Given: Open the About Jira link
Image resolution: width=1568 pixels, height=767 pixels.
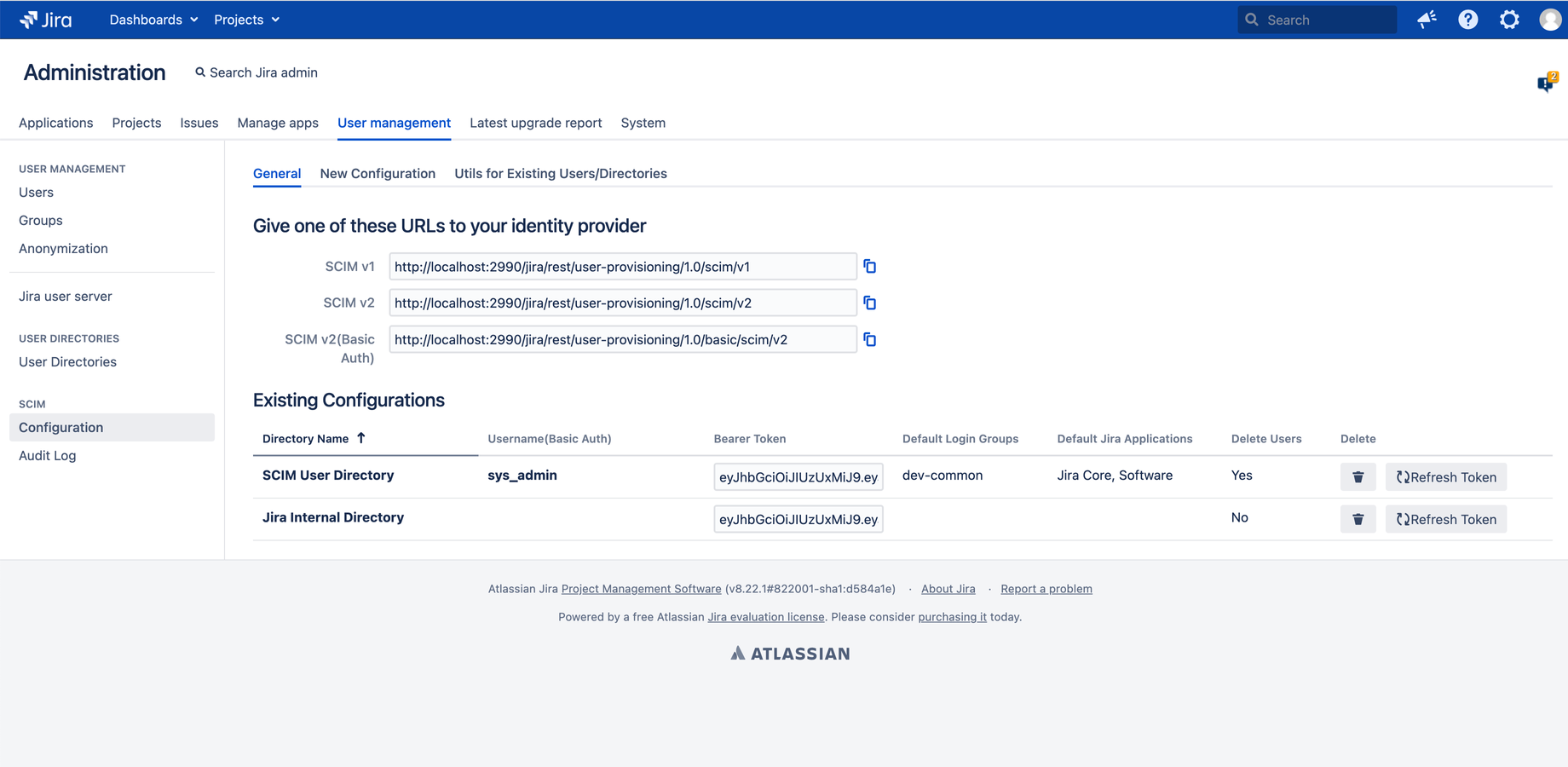Looking at the screenshot, I should click(x=948, y=589).
